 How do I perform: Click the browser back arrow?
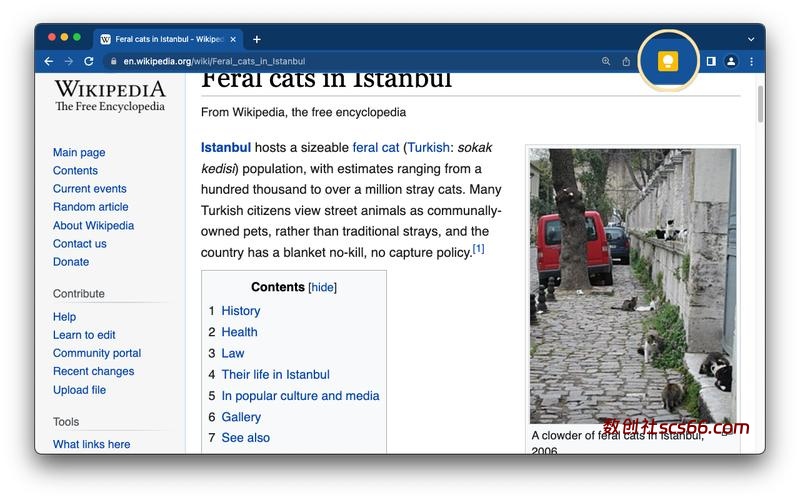pyautogui.click(x=48, y=61)
